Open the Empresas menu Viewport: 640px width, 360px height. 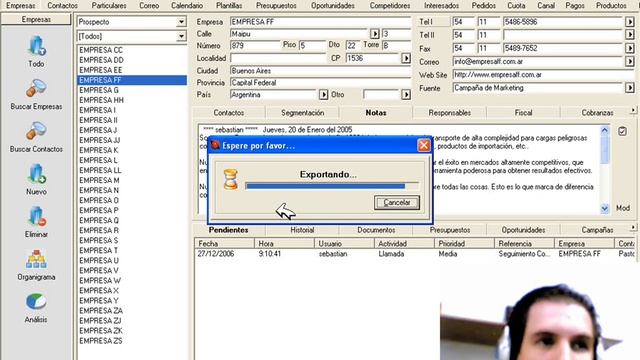coord(20,6)
